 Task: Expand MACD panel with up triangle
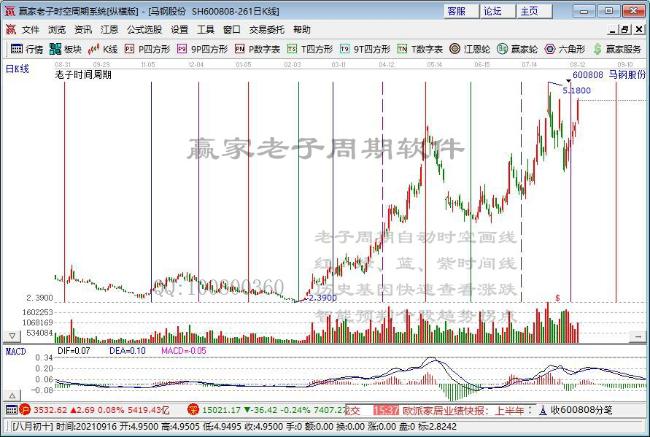[x=12, y=395]
